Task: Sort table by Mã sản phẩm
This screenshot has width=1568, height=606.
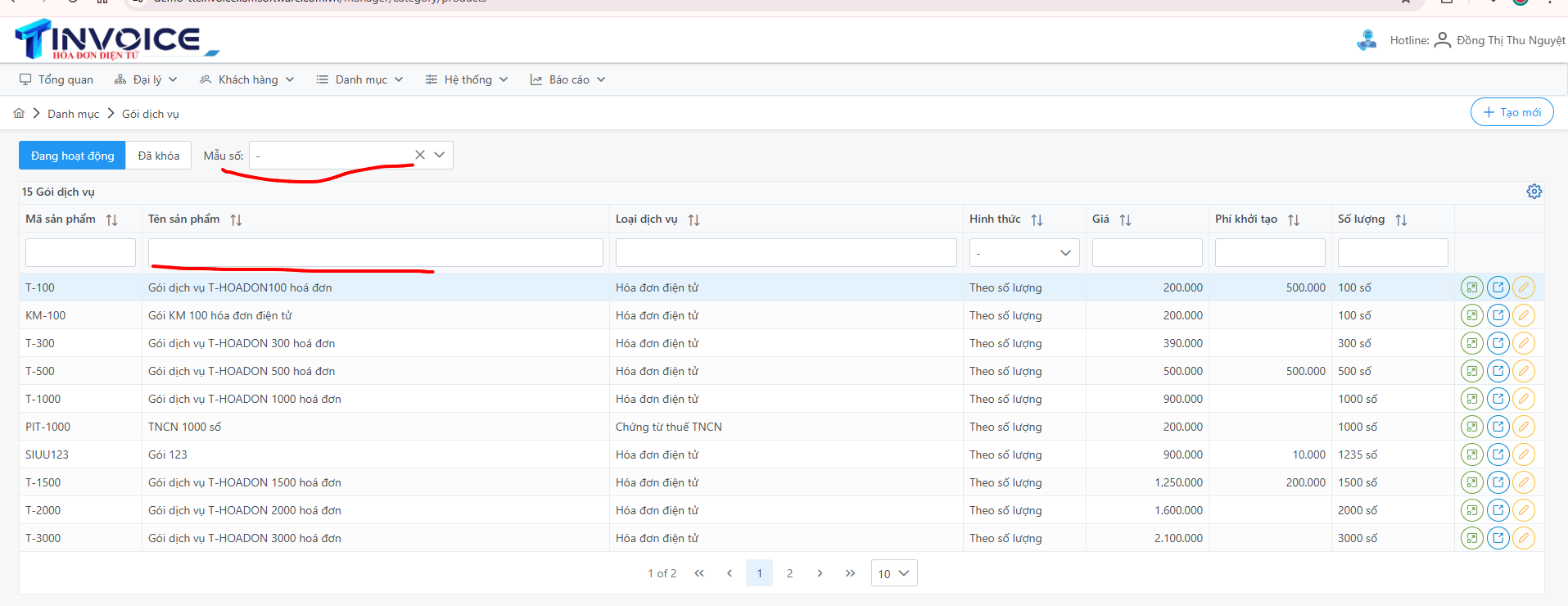Action: tap(112, 219)
